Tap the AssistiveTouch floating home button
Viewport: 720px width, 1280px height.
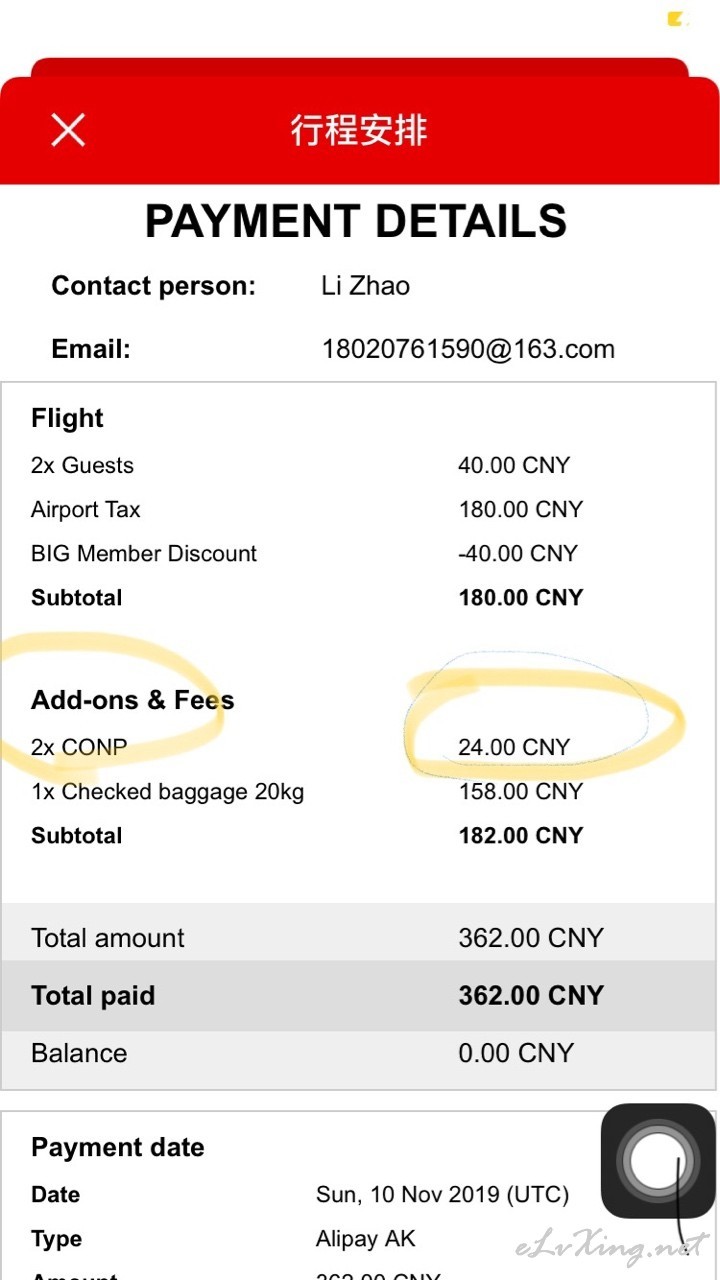(x=657, y=1161)
